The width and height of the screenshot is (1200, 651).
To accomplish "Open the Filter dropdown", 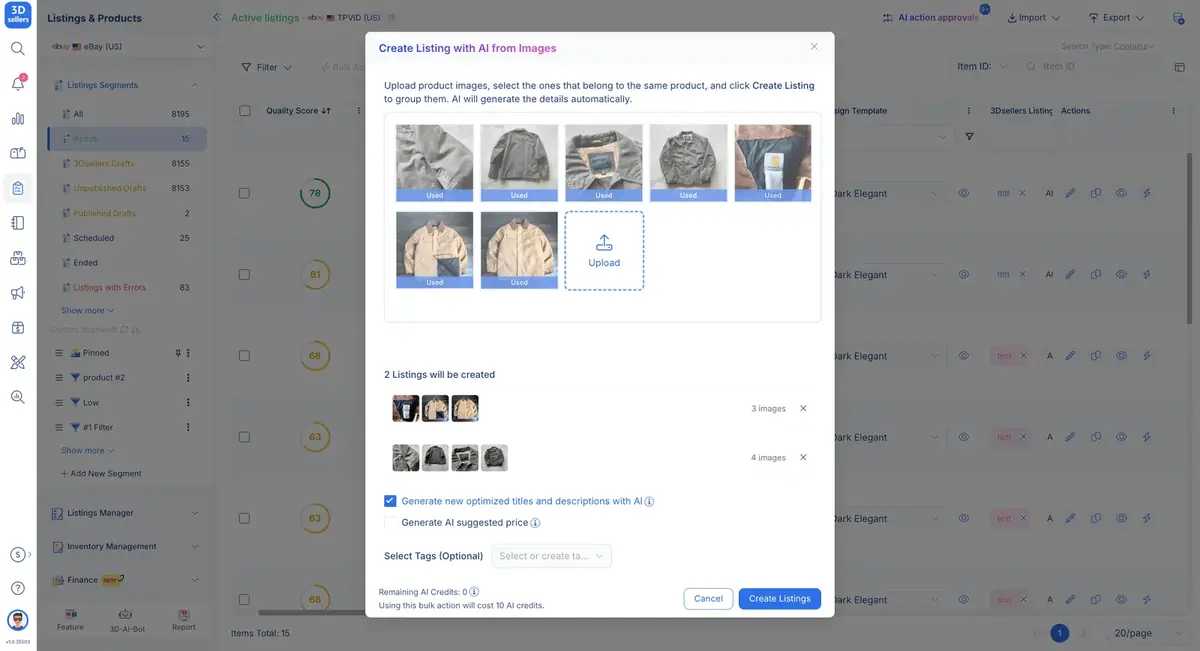I will [266, 67].
